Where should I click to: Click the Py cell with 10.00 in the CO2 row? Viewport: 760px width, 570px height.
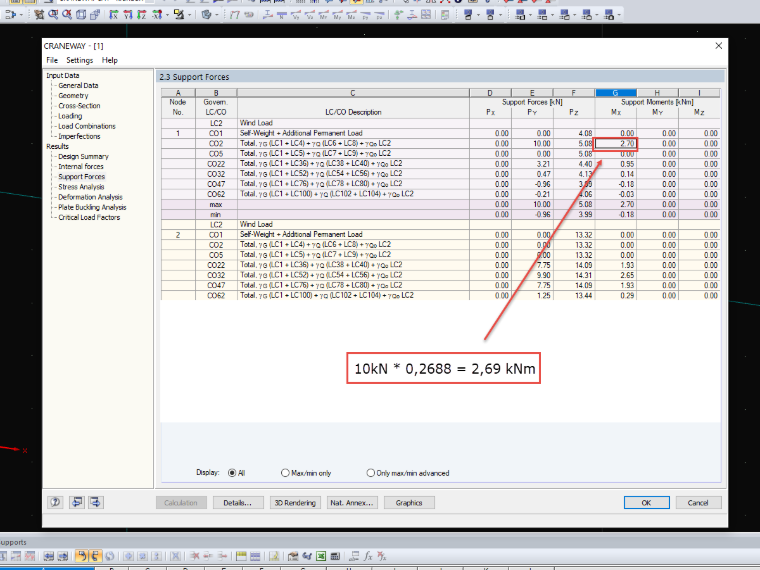pyautogui.click(x=532, y=143)
